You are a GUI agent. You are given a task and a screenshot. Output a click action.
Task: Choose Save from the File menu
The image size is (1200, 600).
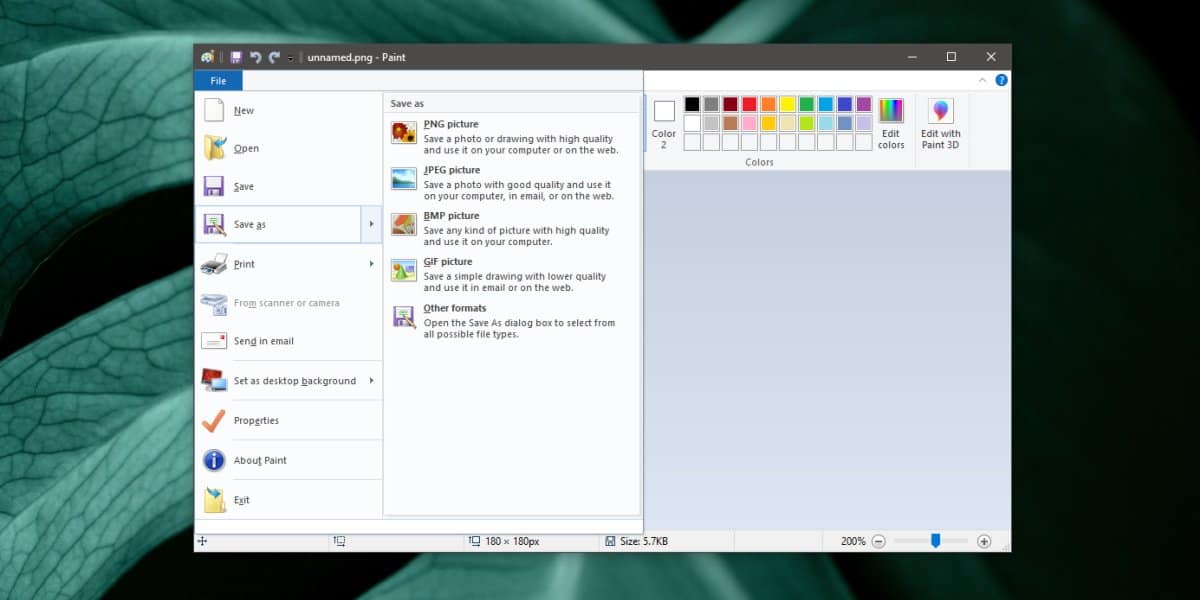point(289,186)
